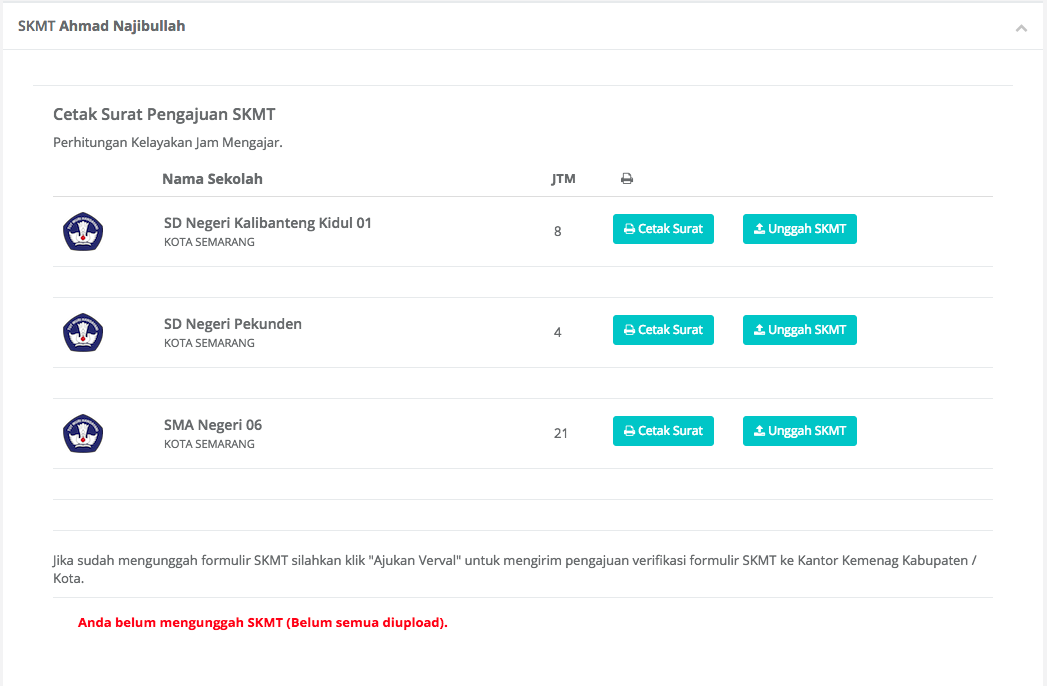This screenshot has width=1047, height=686.
Task: Print the letter for SD Negeri Pekunden
Action: [x=663, y=329]
